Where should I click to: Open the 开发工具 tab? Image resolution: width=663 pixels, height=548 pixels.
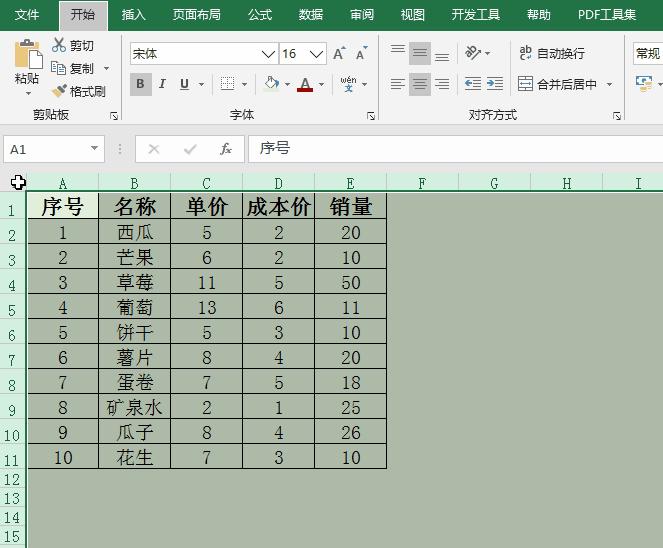[x=476, y=15]
